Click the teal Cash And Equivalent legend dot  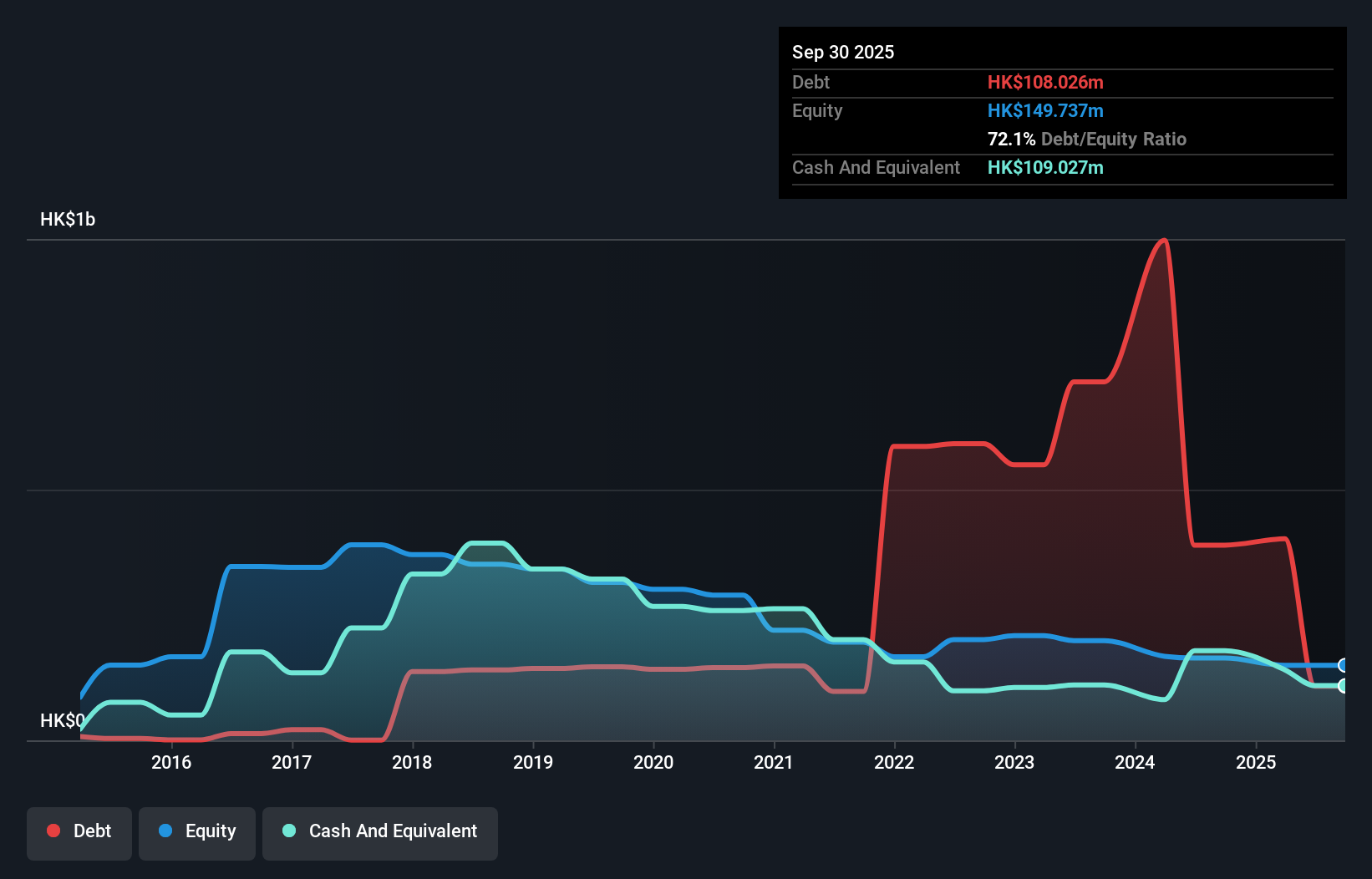289,831
